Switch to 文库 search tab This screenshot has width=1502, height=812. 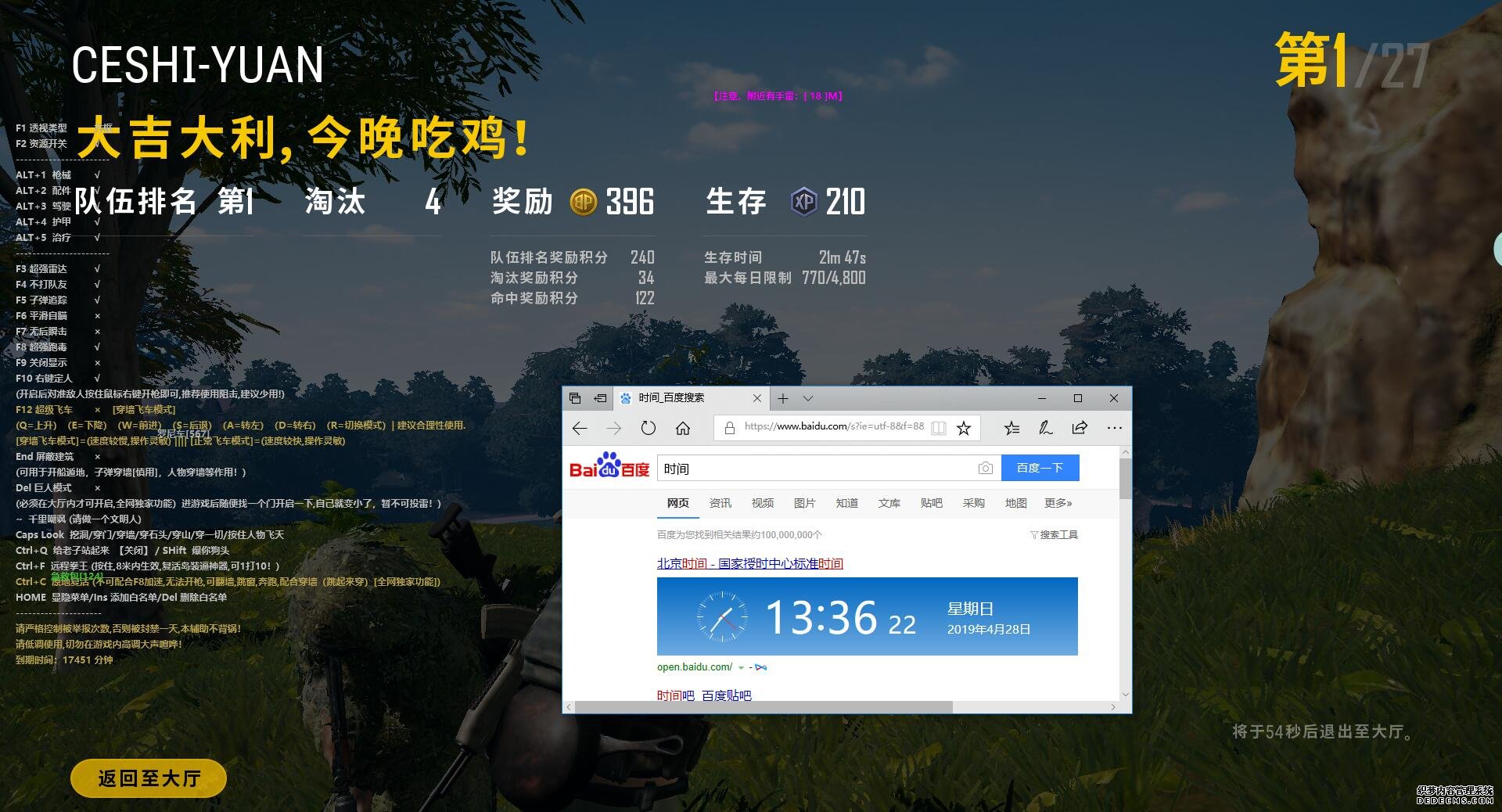(x=889, y=503)
